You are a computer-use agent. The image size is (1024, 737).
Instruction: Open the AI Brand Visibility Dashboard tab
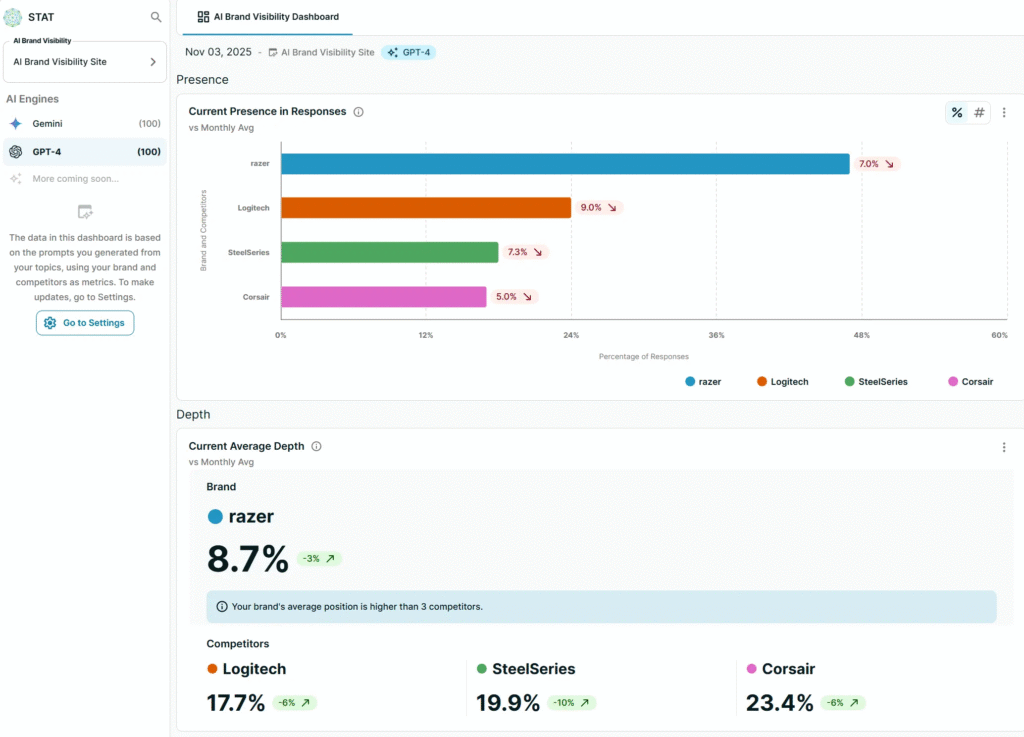coord(268,17)
